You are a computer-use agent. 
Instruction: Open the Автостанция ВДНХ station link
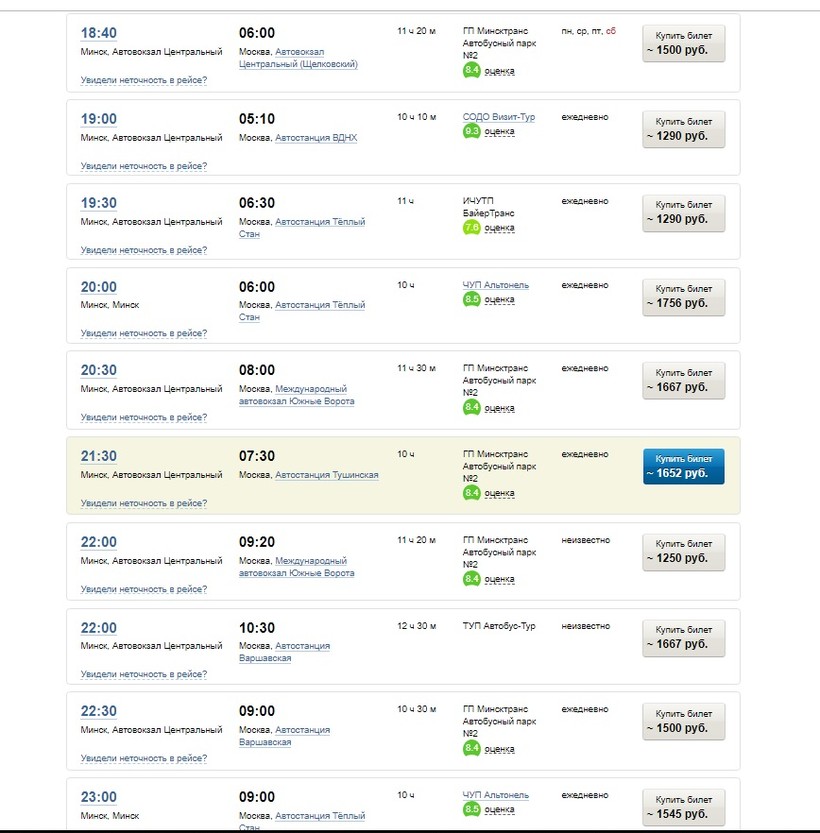(316, 138)
